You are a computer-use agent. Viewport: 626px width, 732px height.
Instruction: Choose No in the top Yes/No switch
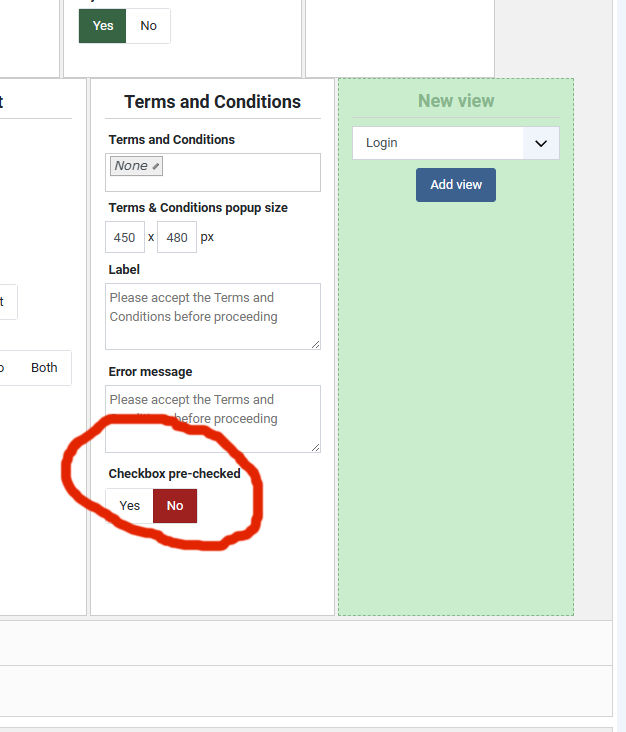coord(148,26)
